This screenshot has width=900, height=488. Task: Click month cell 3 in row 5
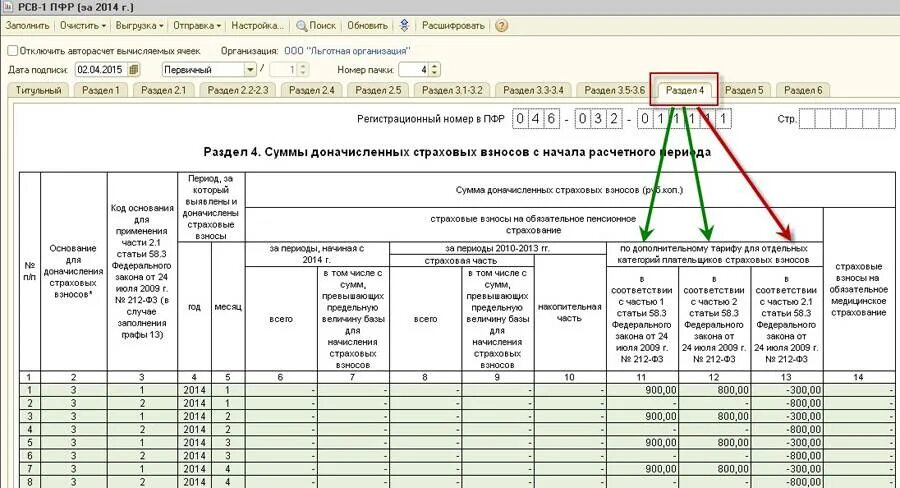pos(228,443)
